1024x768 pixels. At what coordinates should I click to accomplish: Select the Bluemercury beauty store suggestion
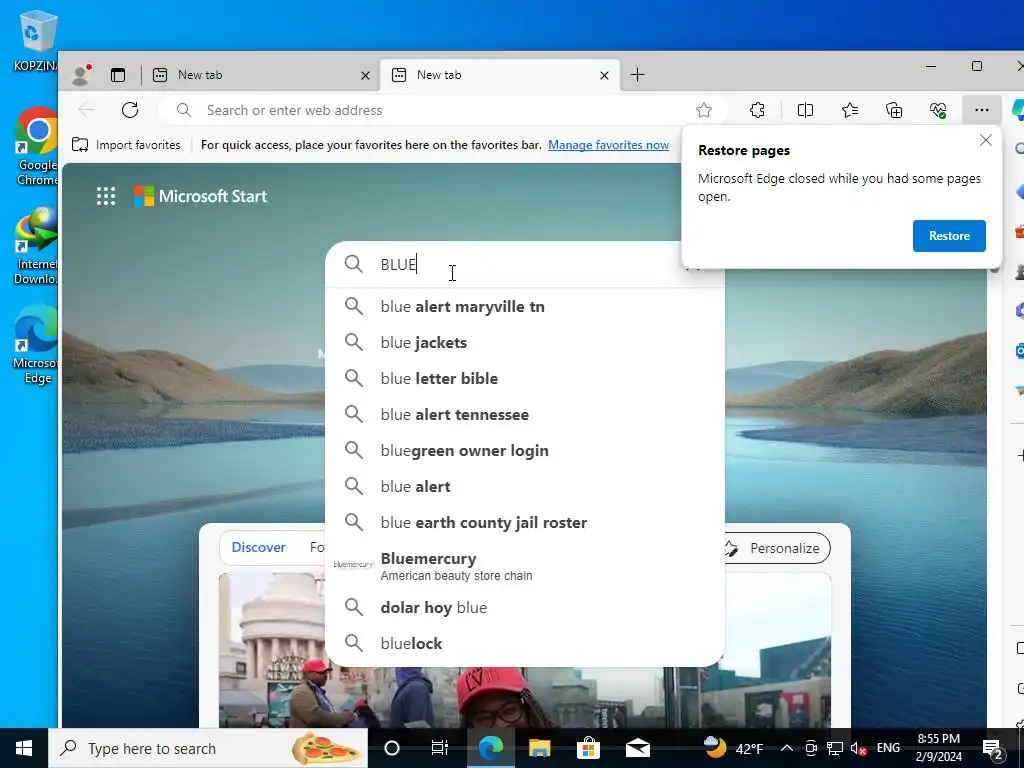click(524, 566)
